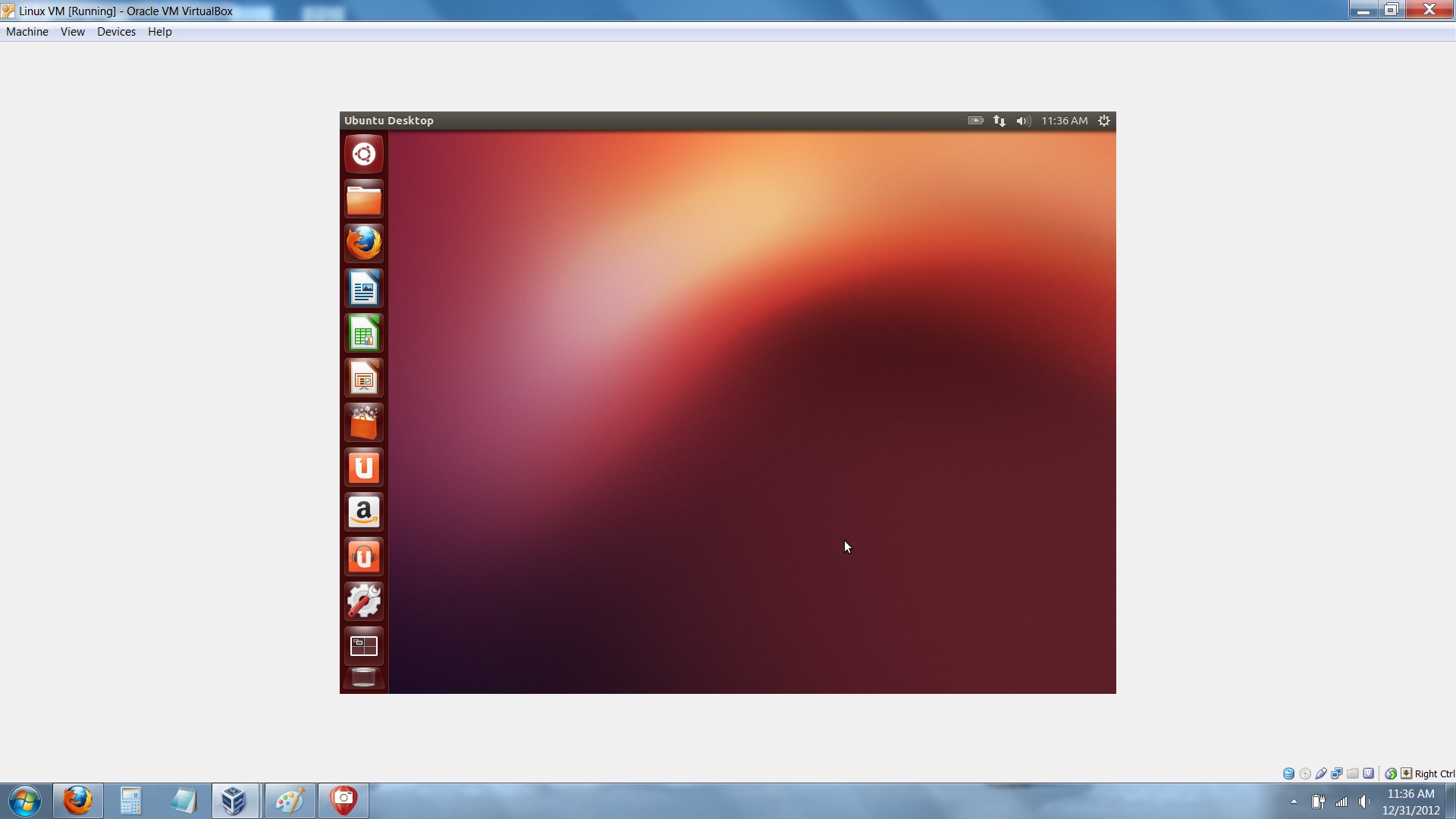This screenshot has height=819, width=1456.
Task: Open the Ubuntu Software Center
Action: [364, 422]
